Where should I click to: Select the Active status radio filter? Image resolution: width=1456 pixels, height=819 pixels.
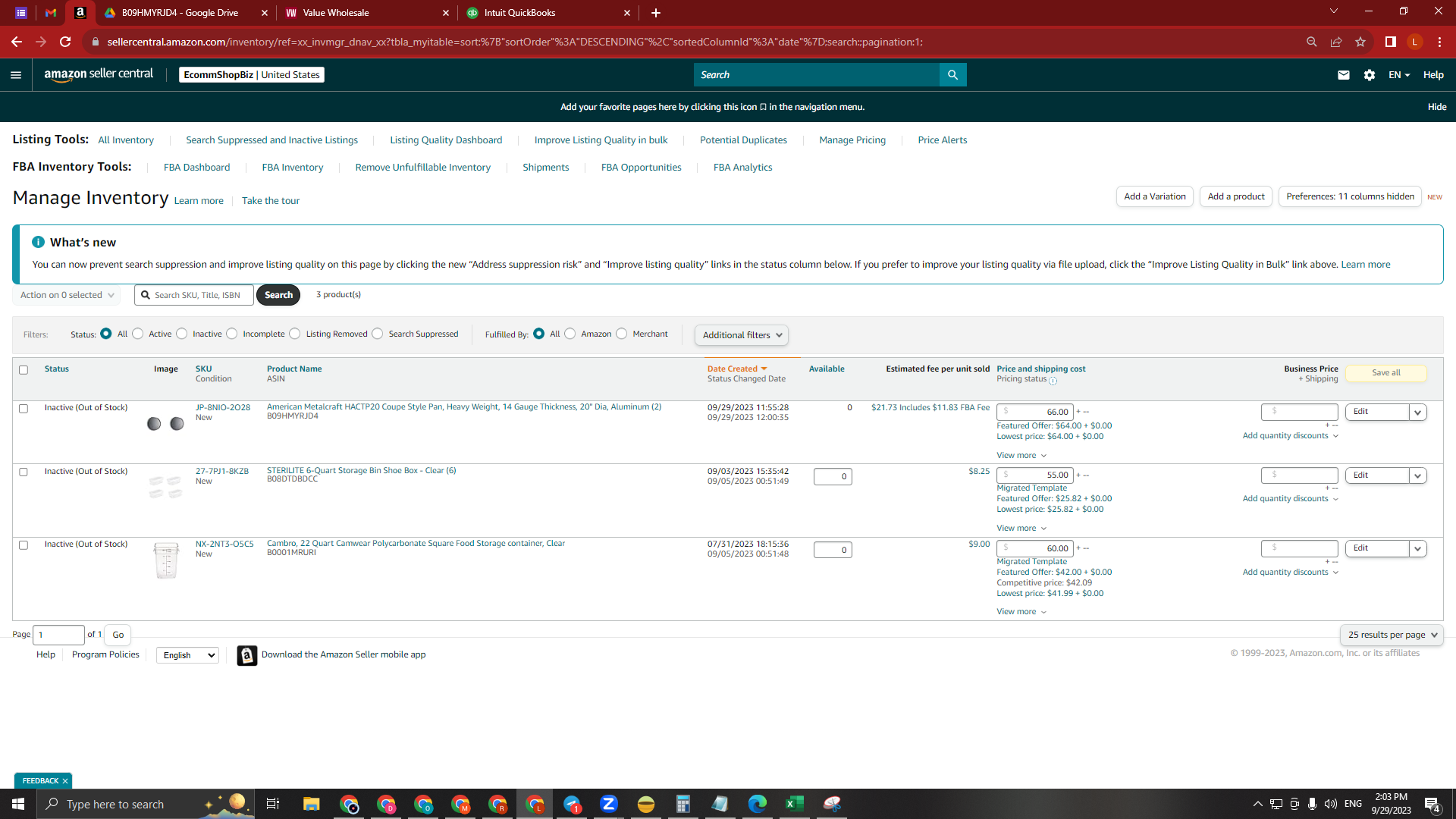coord(138,334)
